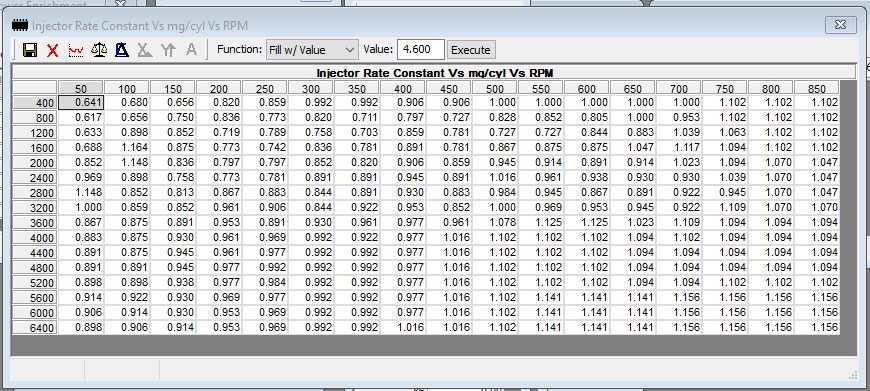Select the 1.000 cell in the 3200 row, column 50
This screenshot has width=870, height=391.
pos(81,207)
